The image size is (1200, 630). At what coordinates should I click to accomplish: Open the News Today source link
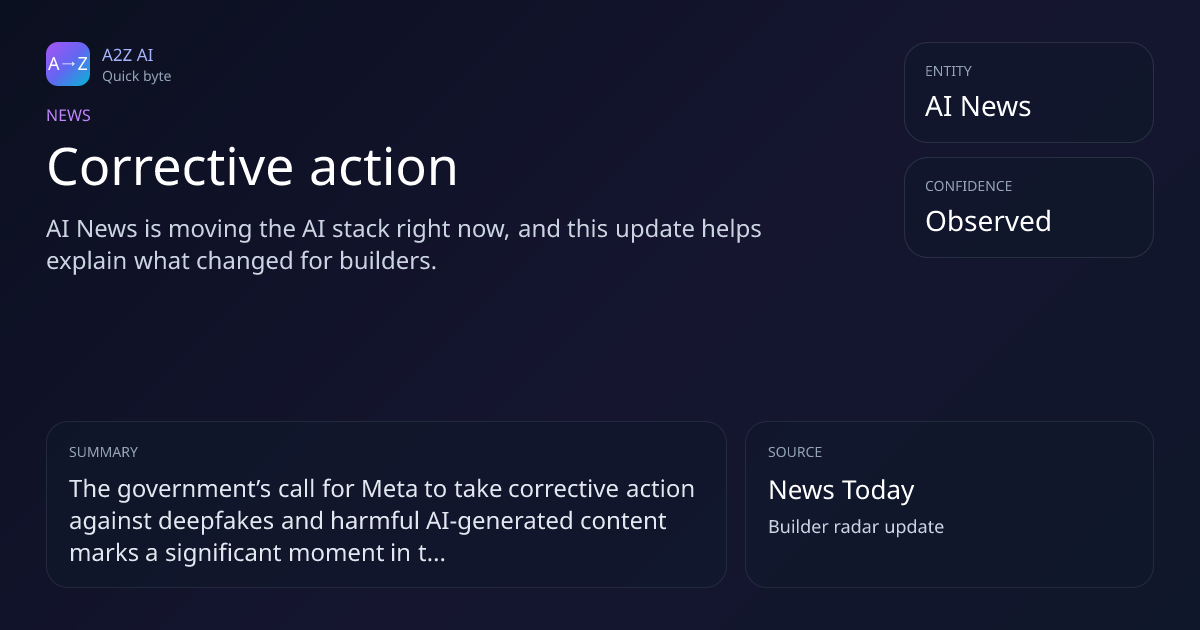coord(841,490)
